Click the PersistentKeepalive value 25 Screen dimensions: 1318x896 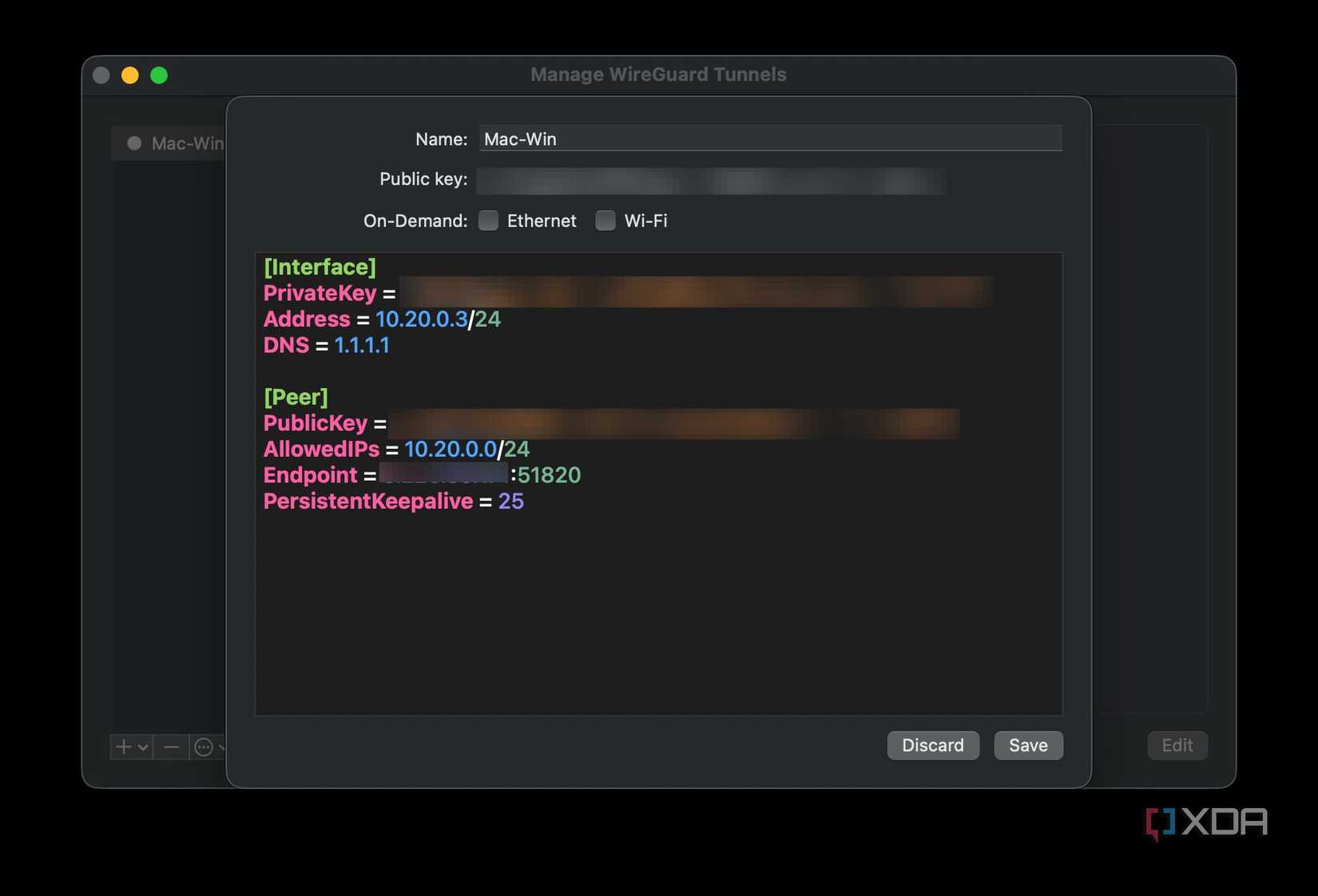pyautogui.click(x=511, y=502)
